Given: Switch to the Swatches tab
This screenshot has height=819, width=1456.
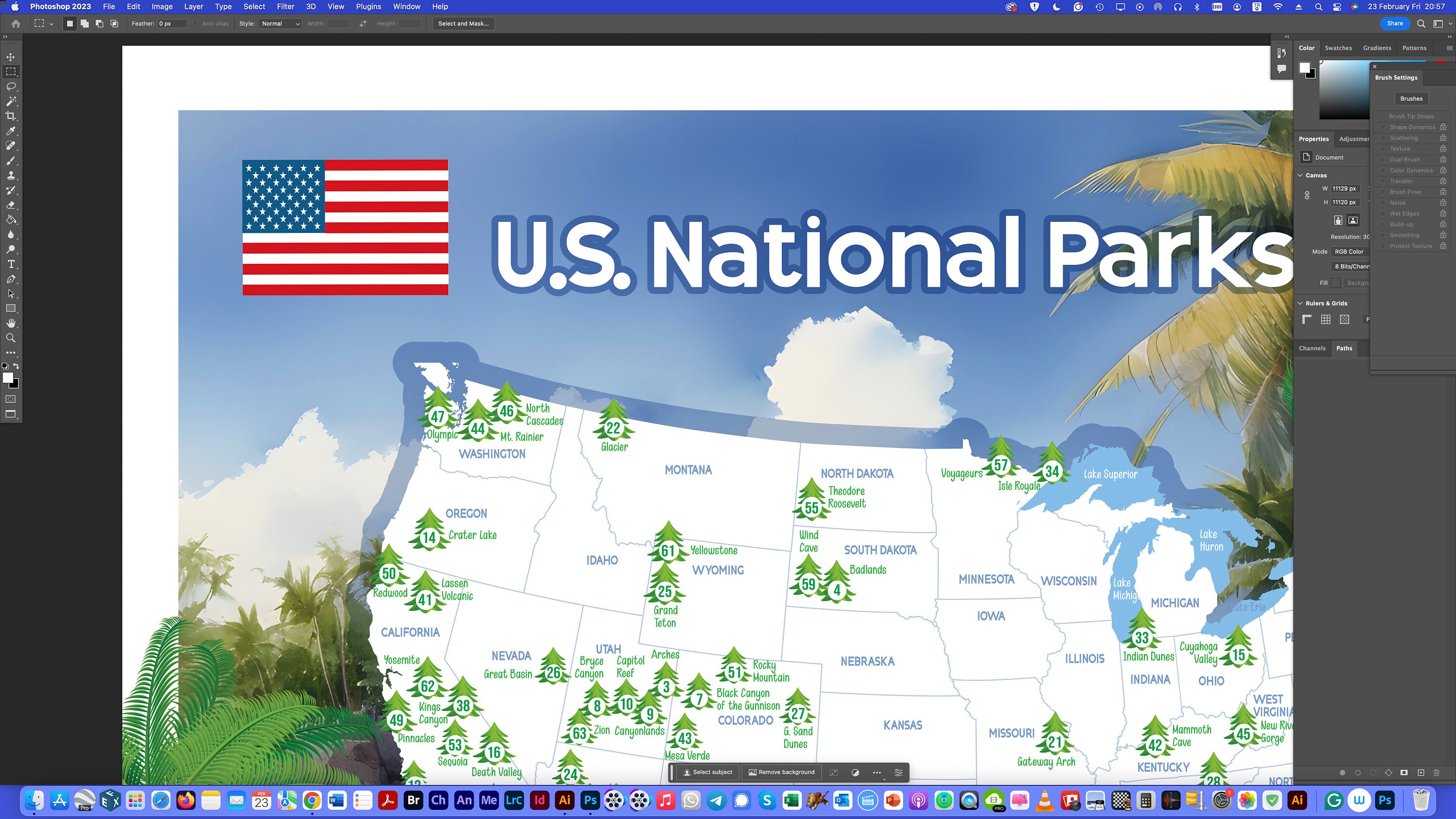Looking at the screenshot, I should tap(1338, 48).
